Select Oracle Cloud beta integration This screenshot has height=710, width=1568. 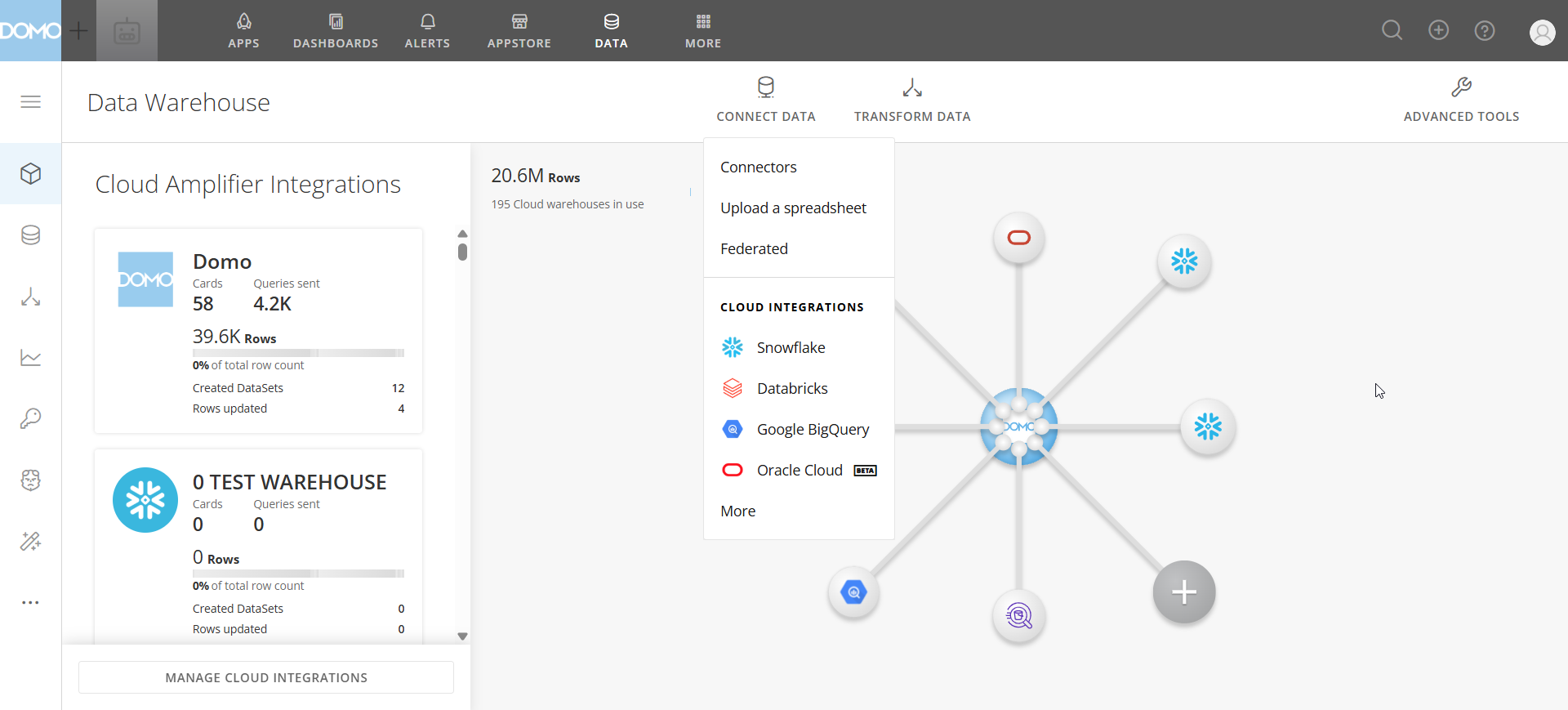pos(799,471)
